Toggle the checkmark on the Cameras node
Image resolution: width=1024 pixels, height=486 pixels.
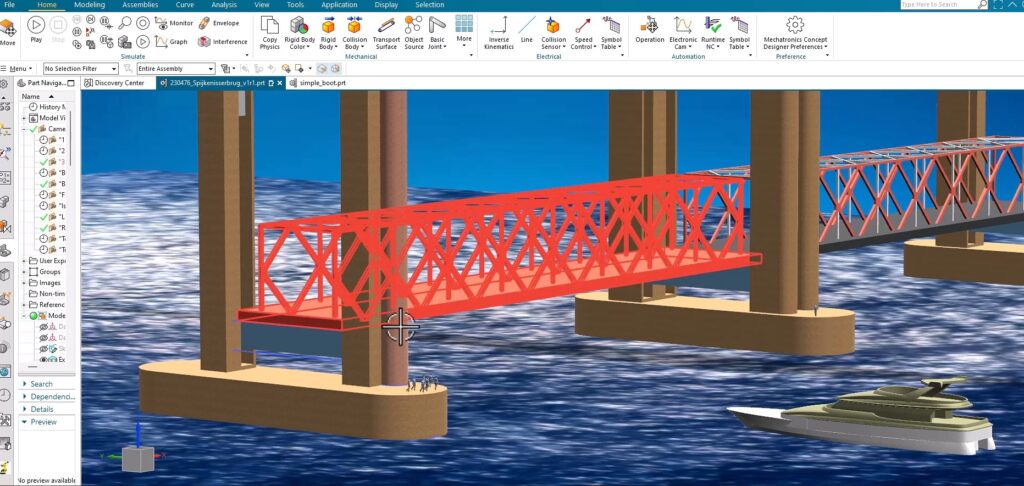point(34,129)
